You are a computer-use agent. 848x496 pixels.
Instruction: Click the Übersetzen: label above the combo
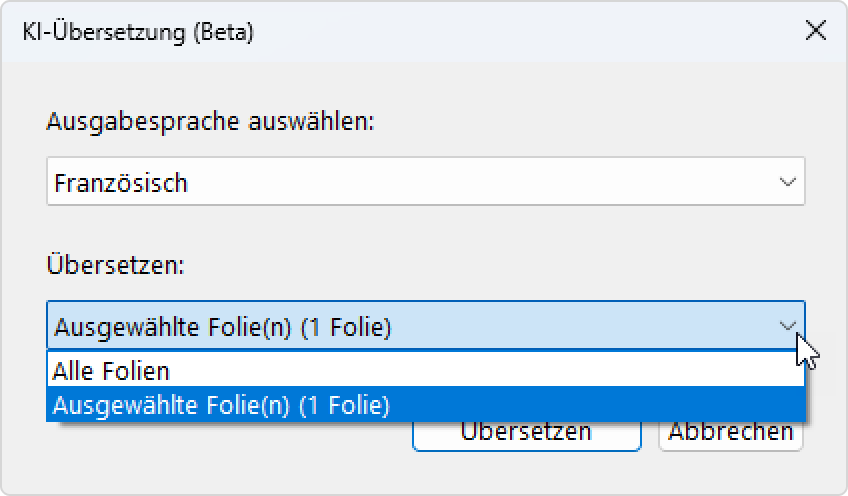(116, 265)
